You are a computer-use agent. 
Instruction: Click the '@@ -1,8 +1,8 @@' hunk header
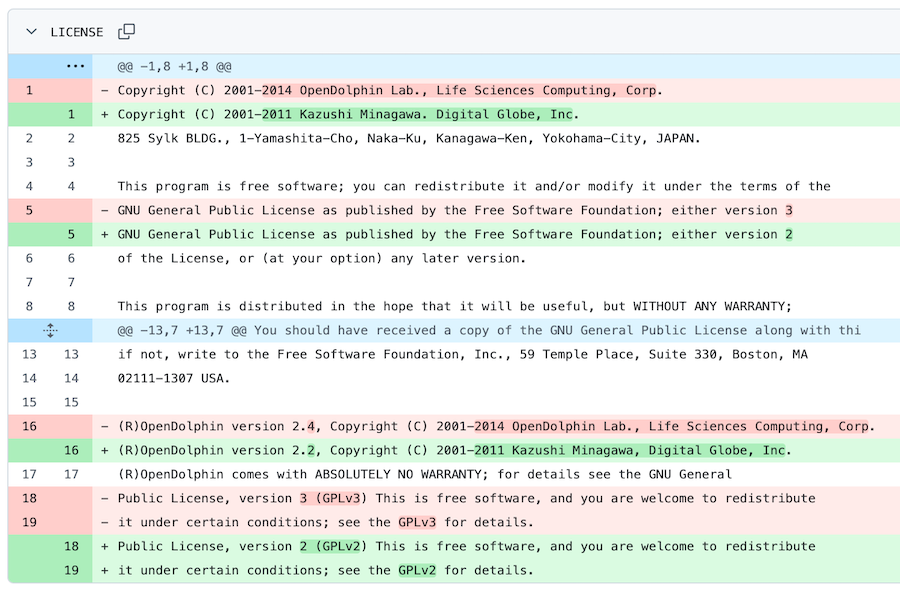point(174,66)
